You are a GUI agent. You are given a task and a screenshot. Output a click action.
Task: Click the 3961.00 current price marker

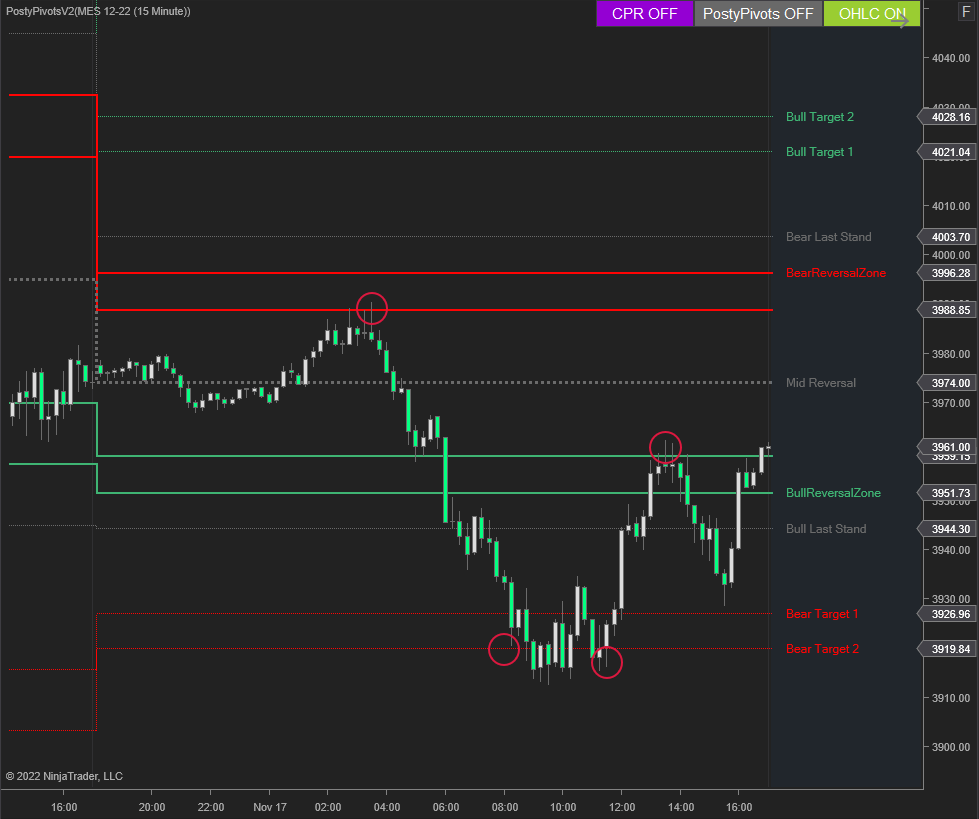point(949,447)
